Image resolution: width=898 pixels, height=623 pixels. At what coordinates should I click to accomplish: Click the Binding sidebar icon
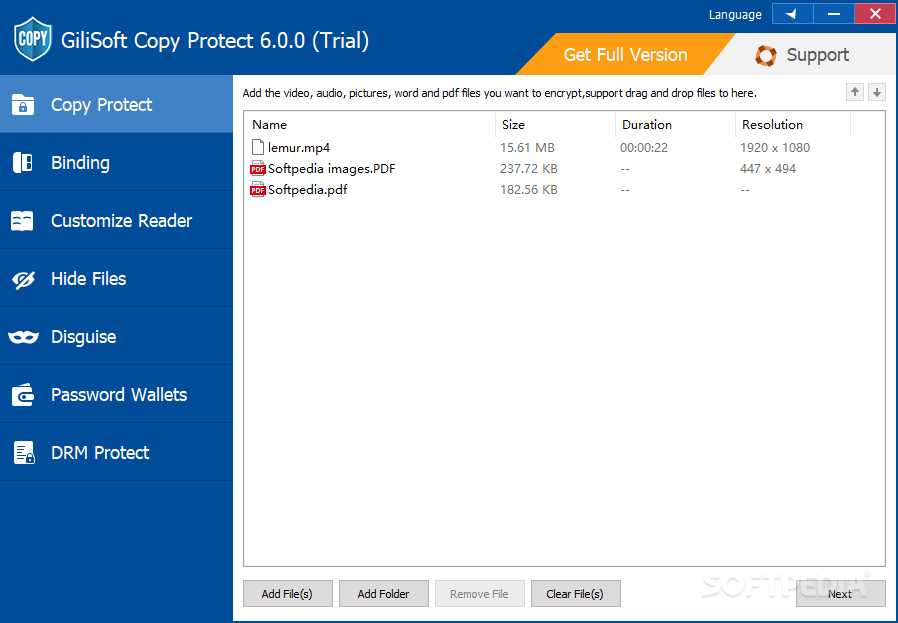[23, 163]
